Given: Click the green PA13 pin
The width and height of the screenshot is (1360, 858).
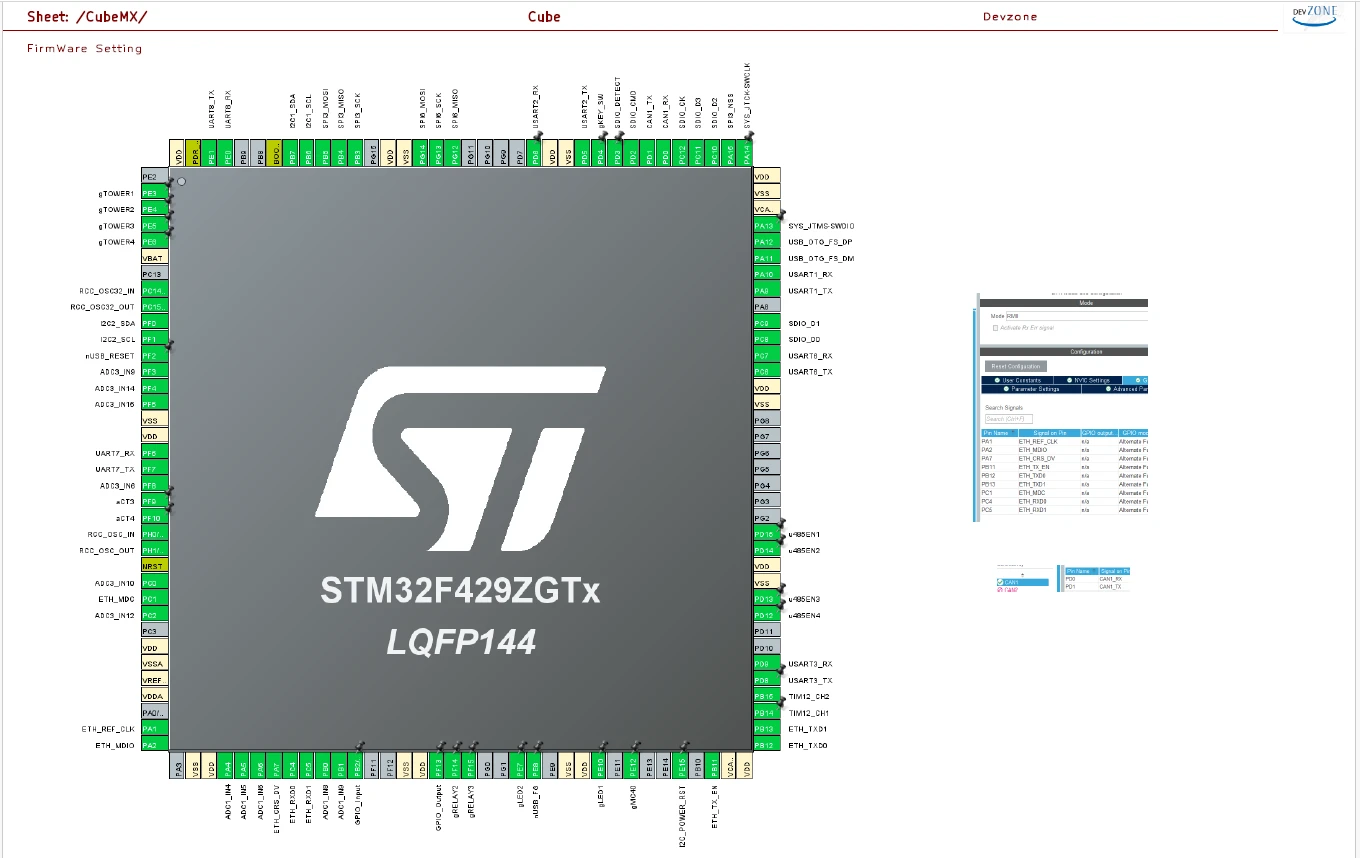Looking at the screenshot, I should click(x=765, y=226).
